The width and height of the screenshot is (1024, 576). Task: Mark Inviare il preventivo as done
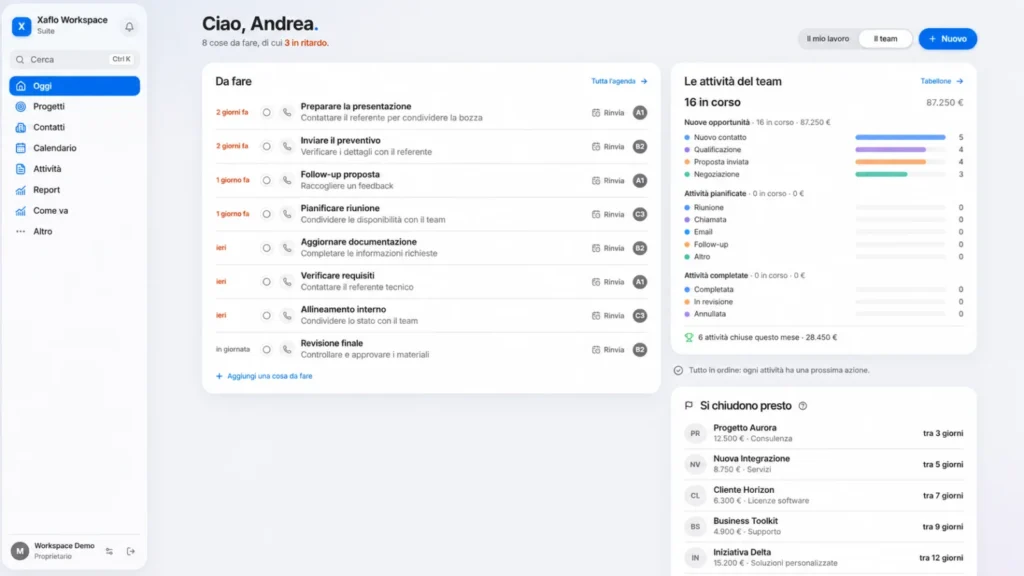(266, 146)
